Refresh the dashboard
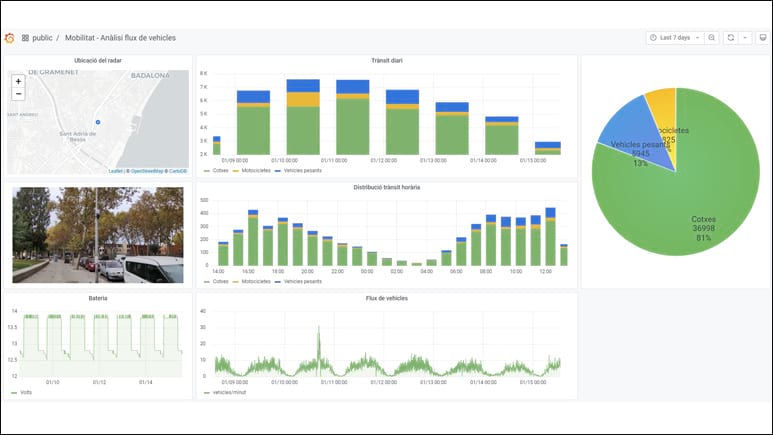 (x=731, y=38)
